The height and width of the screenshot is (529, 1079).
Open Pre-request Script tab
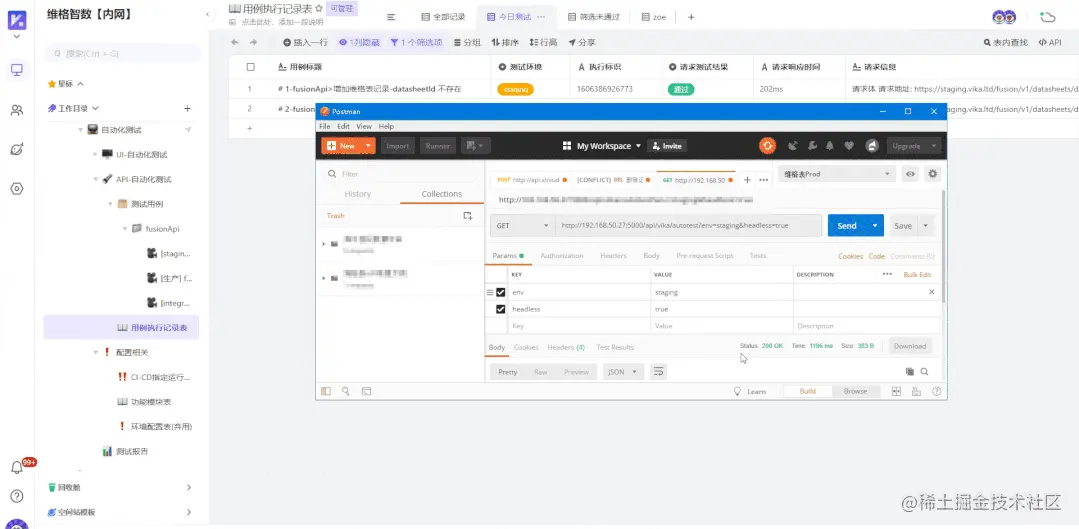[705, 256]
